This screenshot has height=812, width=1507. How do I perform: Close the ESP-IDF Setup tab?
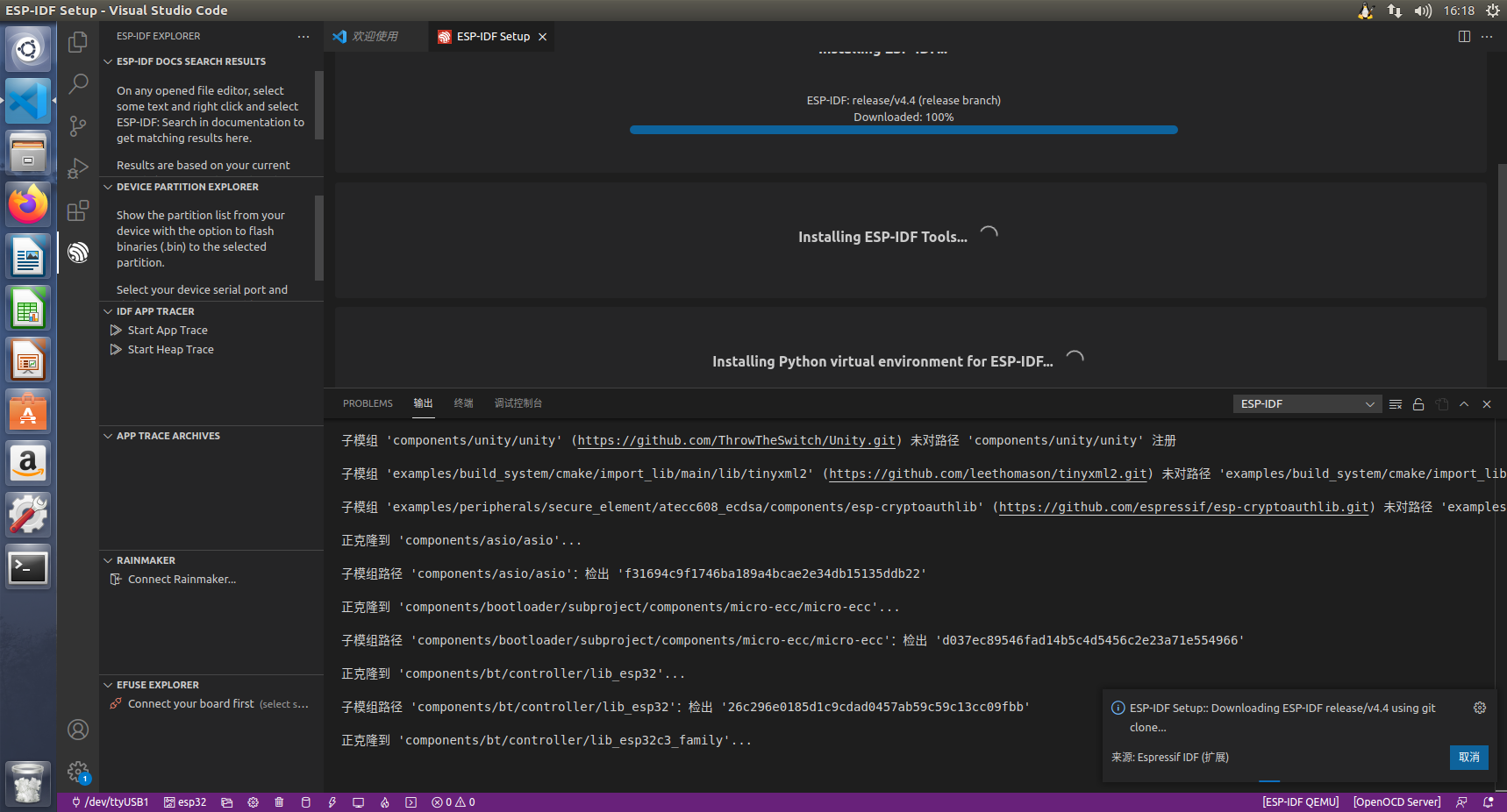(x=543, y=36)
